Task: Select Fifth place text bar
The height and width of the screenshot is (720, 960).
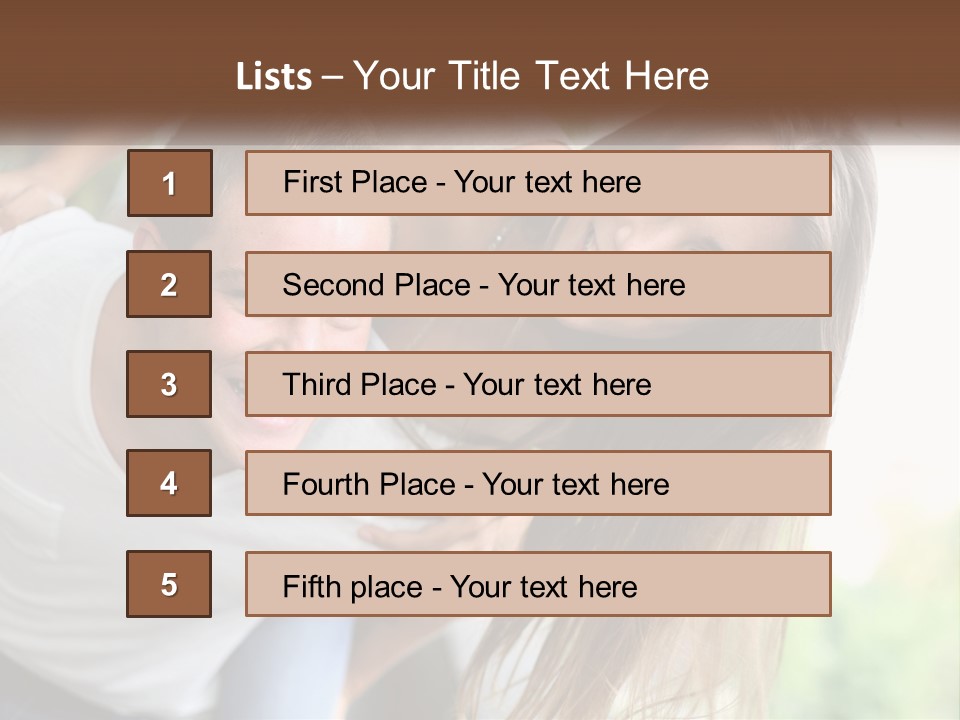Action: click(538, 583)
